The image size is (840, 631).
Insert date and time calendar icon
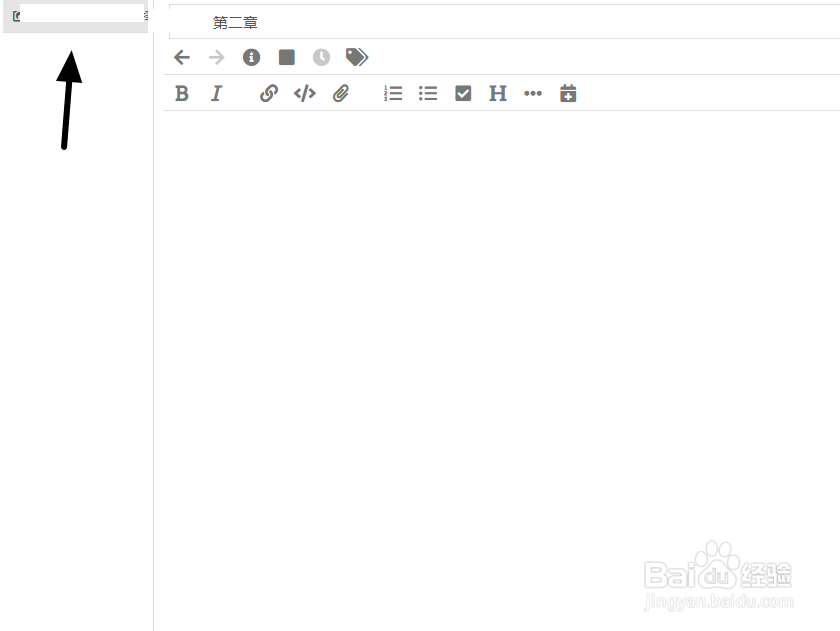tap(568, 93)
